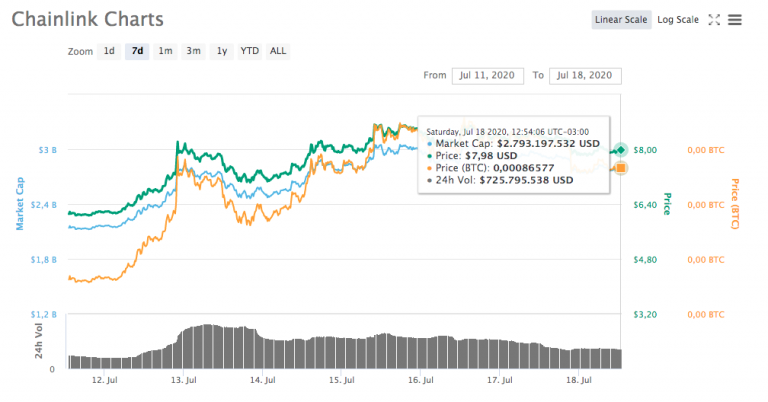Click the green price diamond marker
The width and height of the screenshot is (768, 402).
(621, 150)
